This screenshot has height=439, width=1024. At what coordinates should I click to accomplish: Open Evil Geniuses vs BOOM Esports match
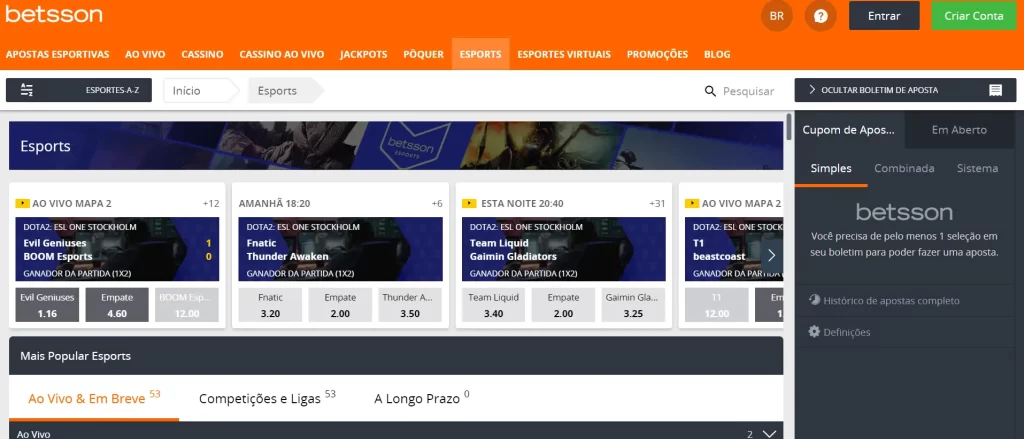(x=118, y=250)
